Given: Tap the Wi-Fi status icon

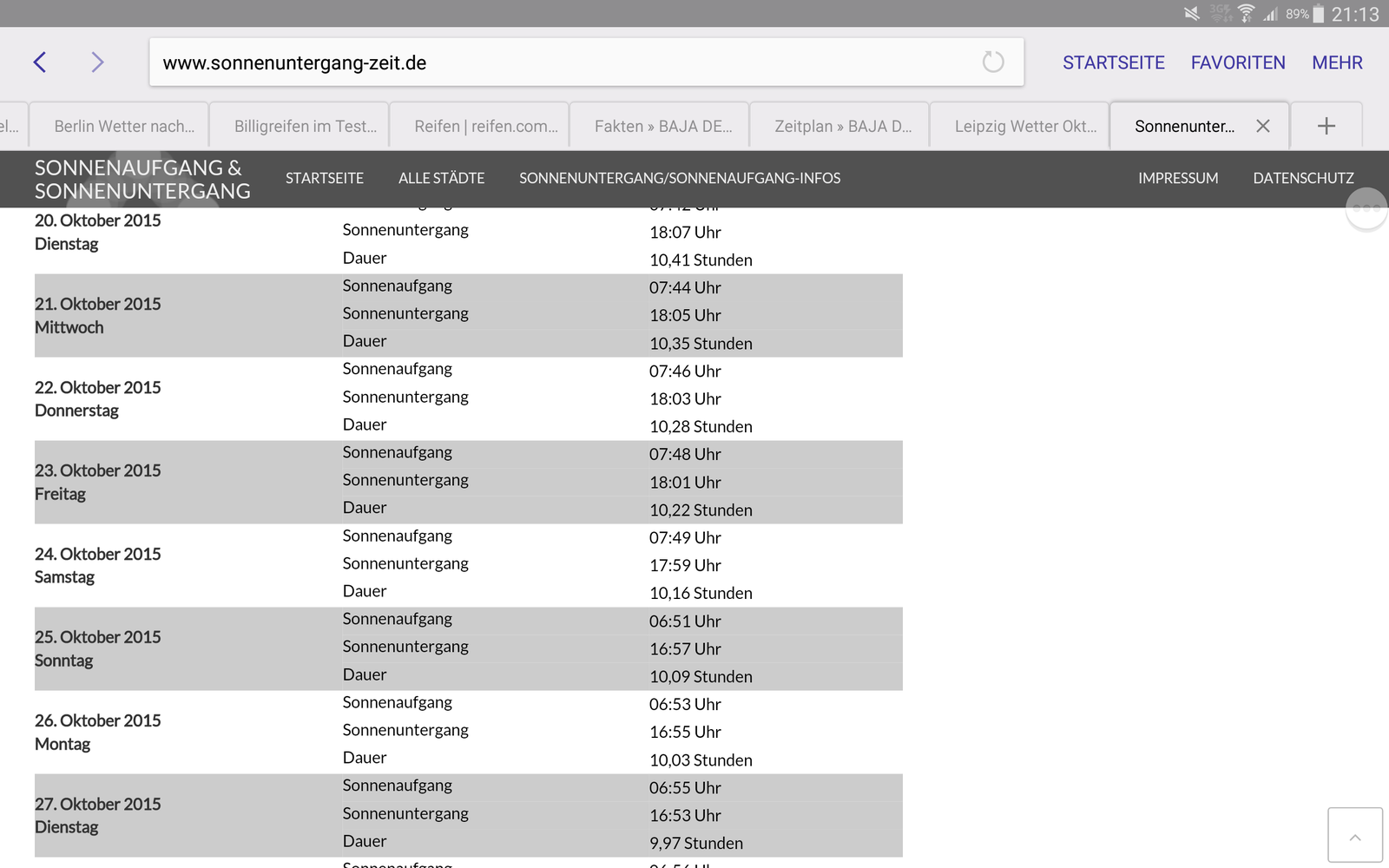Looking at the screenshot, I should click(x=1246, y=13).
